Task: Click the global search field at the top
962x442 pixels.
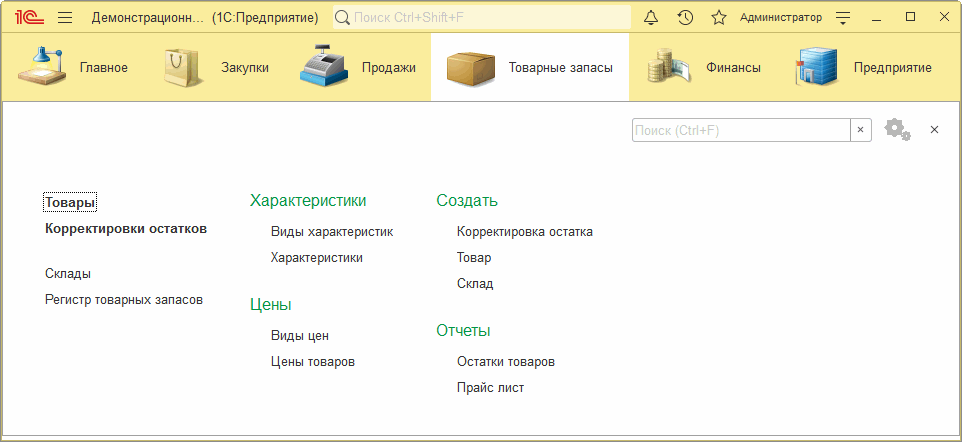Action: [x=482, y=17]
